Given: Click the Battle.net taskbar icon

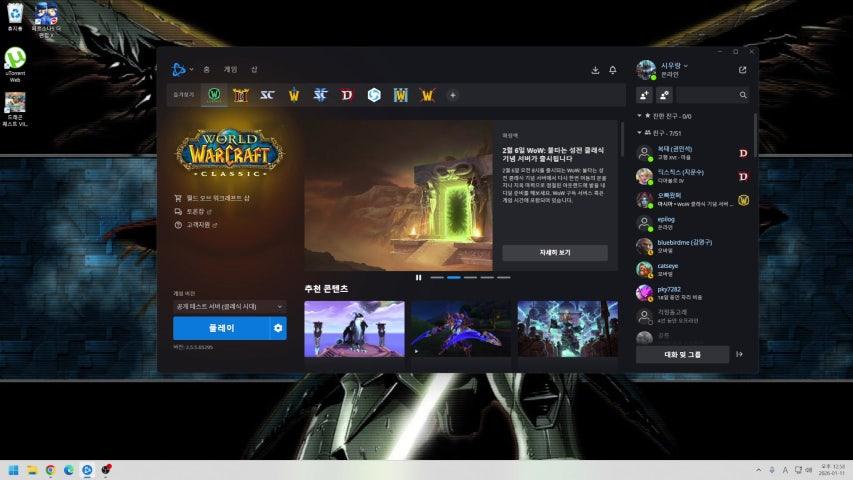Looking at the screenshot, I should [x=87, y=470].
